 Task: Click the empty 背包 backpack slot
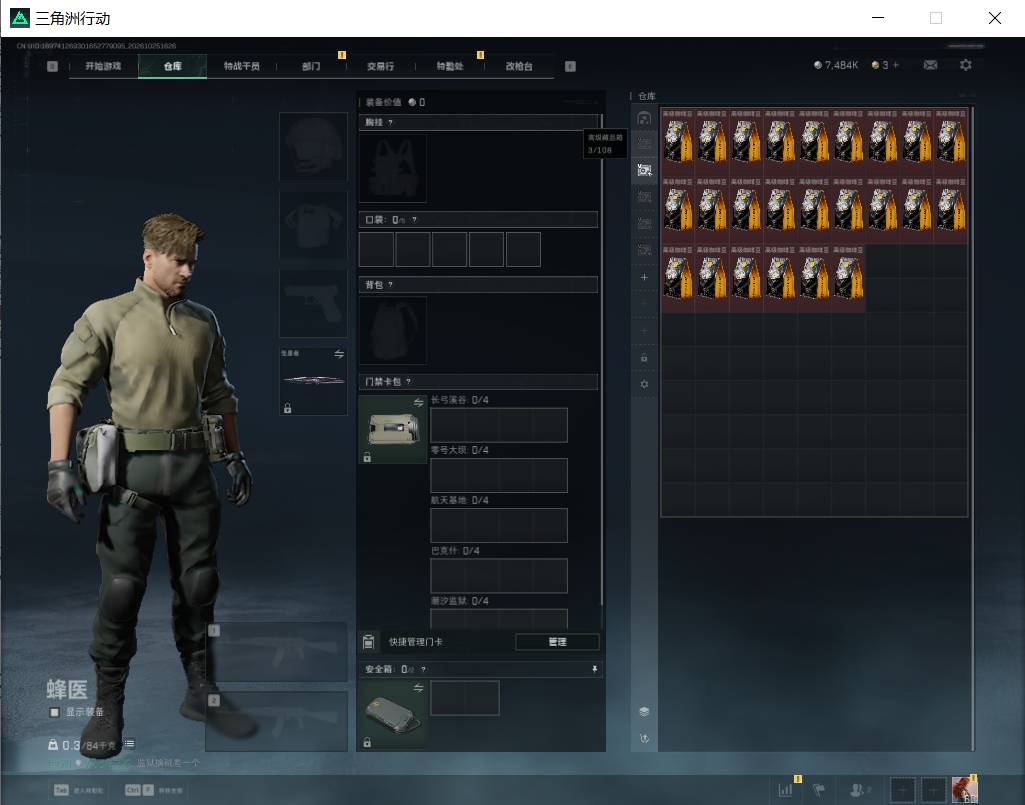(x=393, y=330)
